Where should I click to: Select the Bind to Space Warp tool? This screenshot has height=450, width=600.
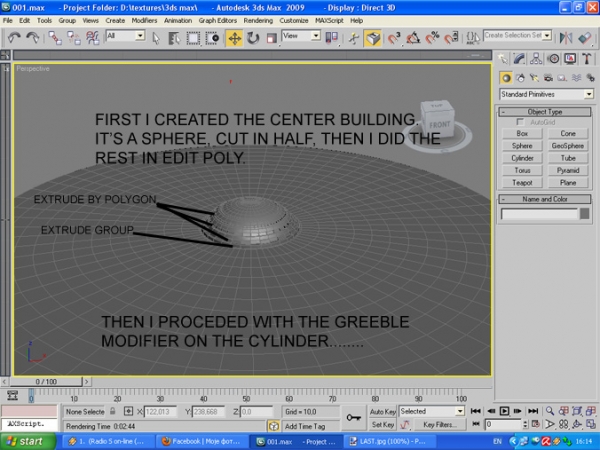[93, 38]
